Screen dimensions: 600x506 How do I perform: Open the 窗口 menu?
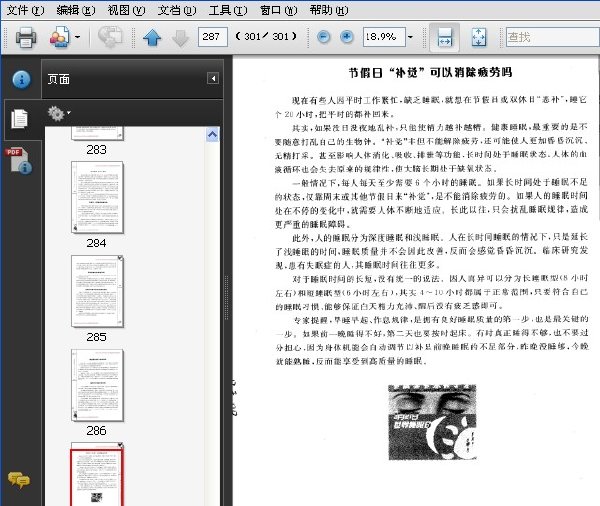(279, 10)
